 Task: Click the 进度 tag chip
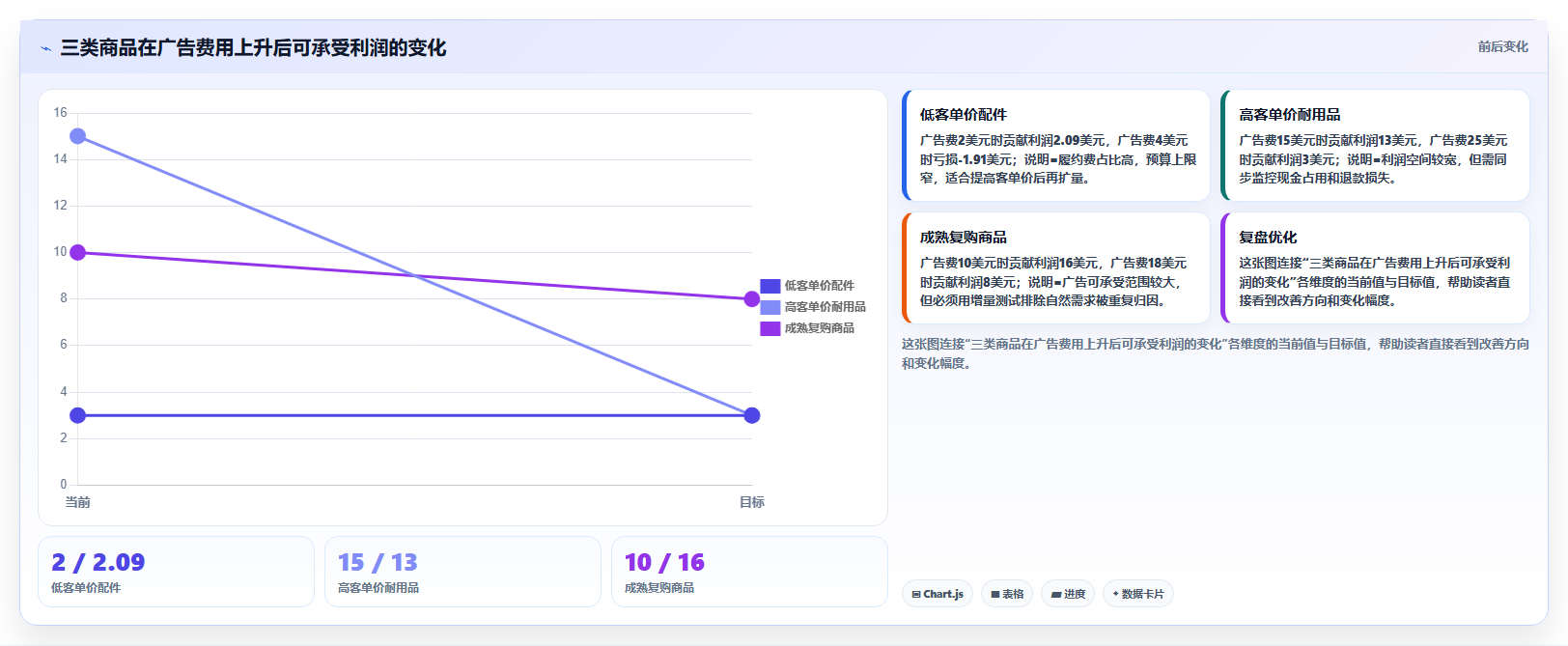pos(1068,594)
